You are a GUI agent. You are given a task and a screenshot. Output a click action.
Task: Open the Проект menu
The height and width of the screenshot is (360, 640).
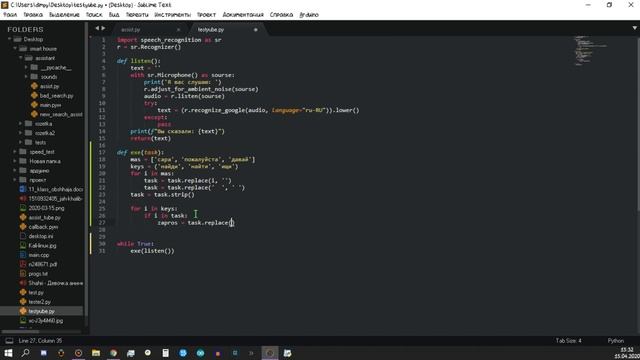tap(206, 15)
